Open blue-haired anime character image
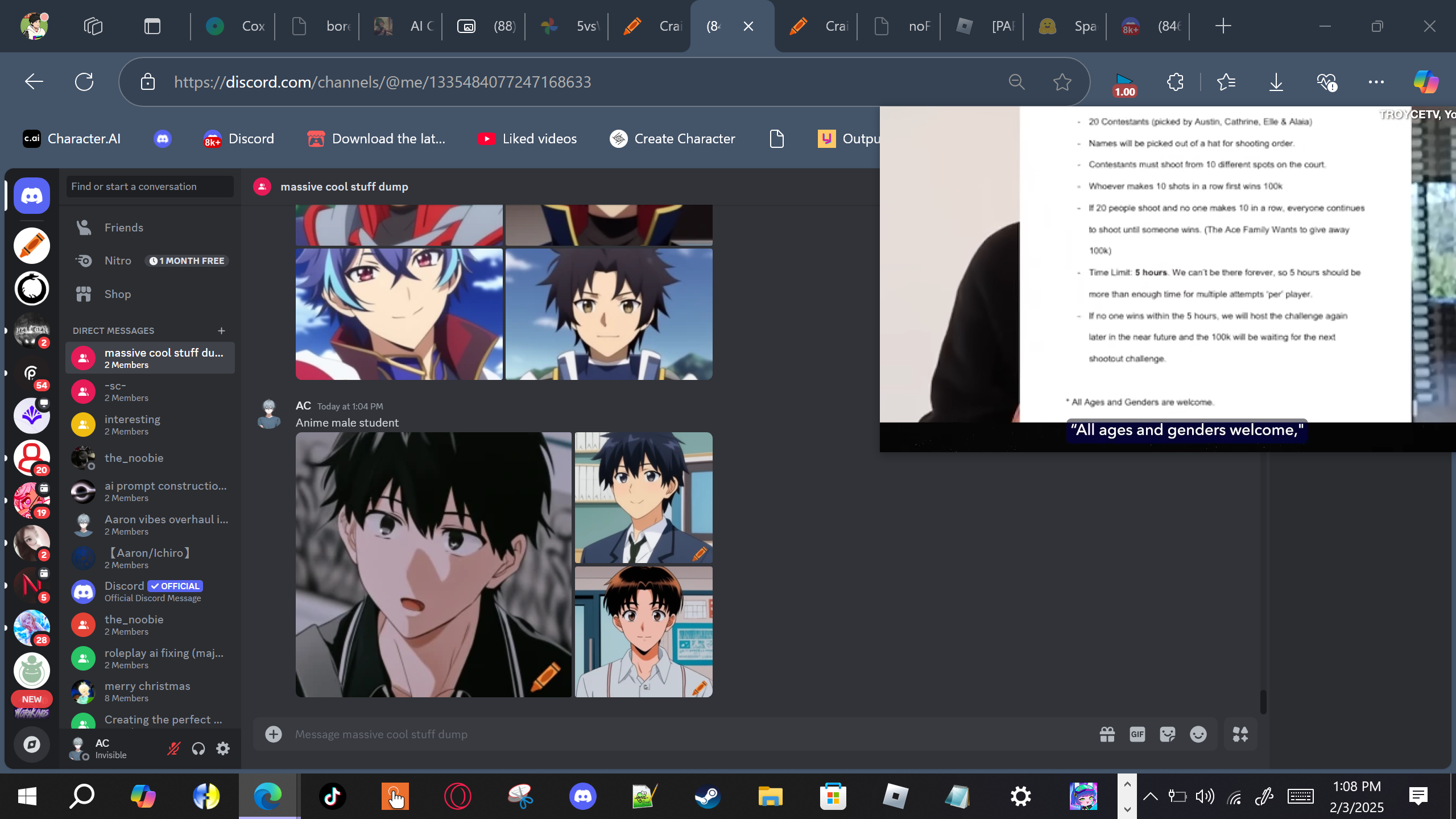 click(399, 314)
